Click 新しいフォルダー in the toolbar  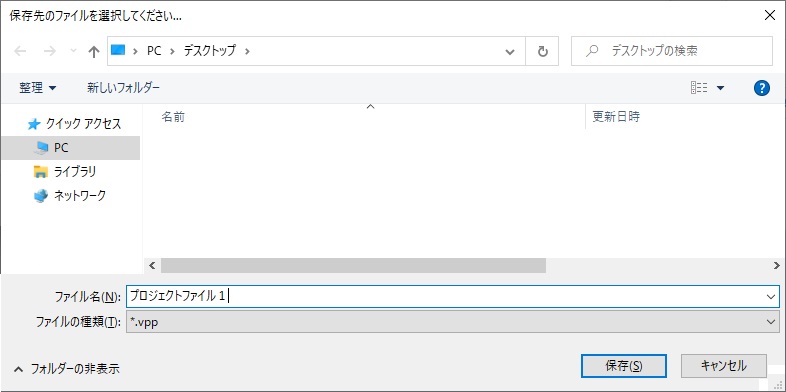point(123,88)
